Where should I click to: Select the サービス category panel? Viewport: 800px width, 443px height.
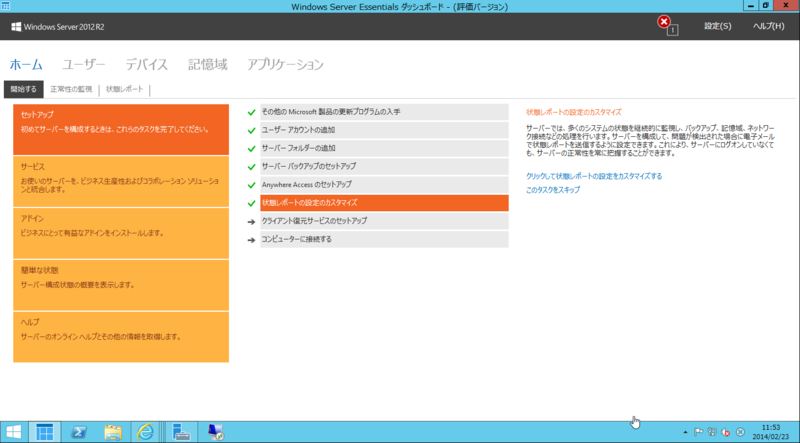pyautogui.click(x=121, y=182)
